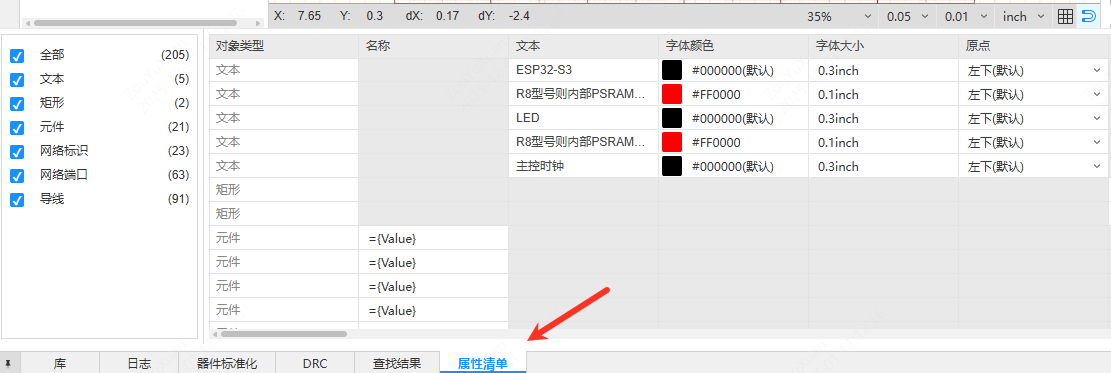Click the ESP32-S3 text cell
The image size is (1111, 373).
[x=584, y=70]
